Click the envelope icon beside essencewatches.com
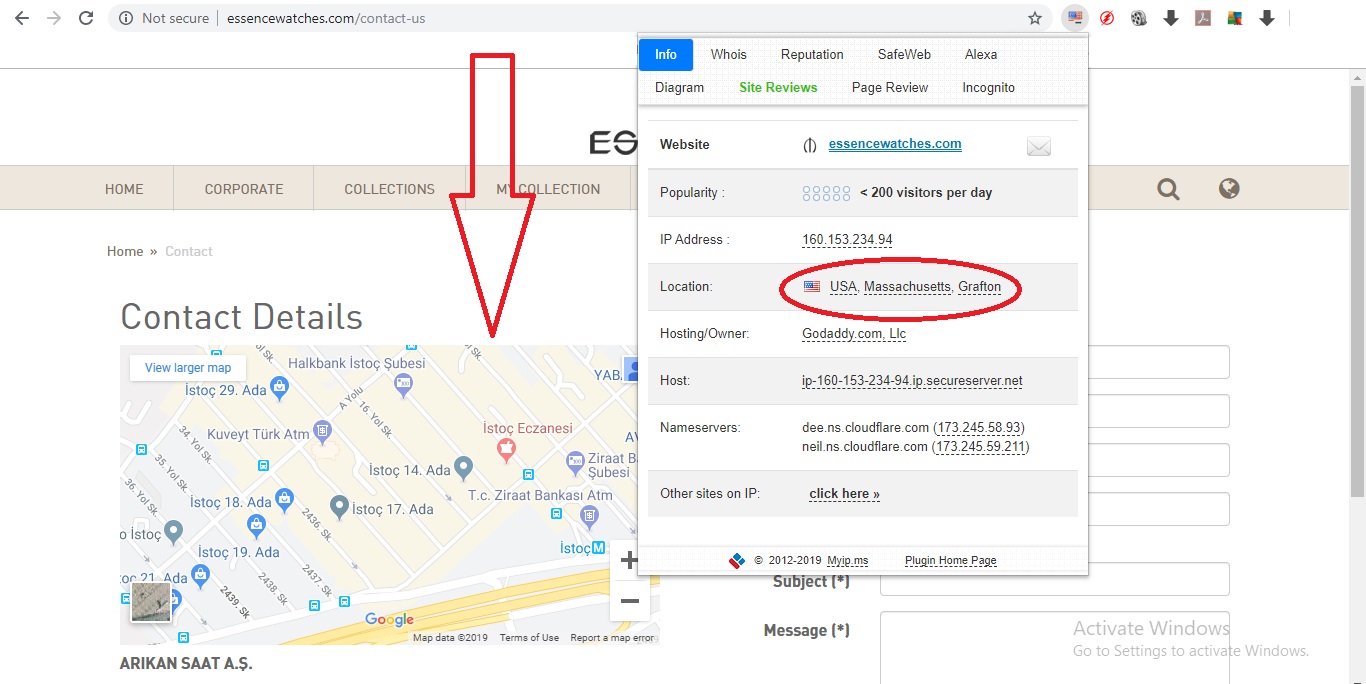Image resolution: width=1366 pixels, height=684 pixels. [1039, 147]
